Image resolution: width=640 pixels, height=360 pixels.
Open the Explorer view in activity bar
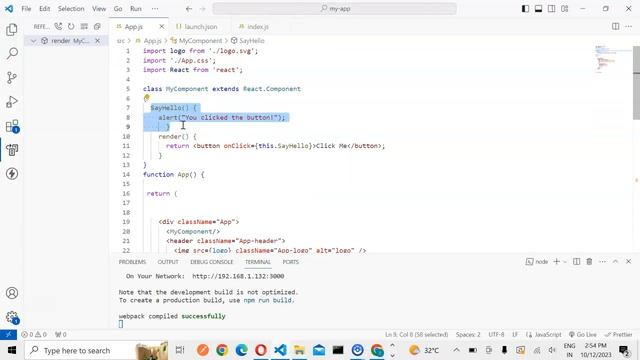(12, 29)
